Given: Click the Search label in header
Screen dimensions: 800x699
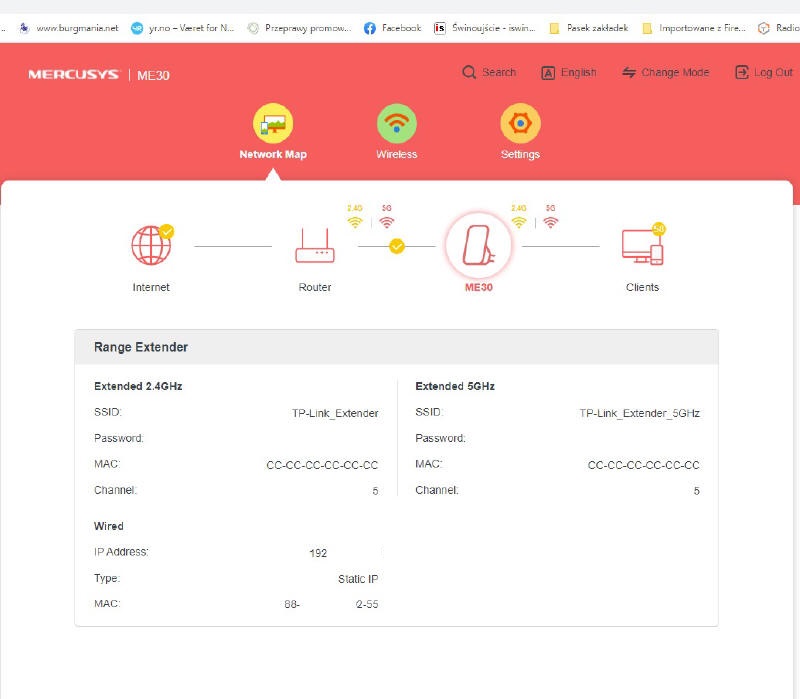Looking at the screenshot, I should pos(499,72).
